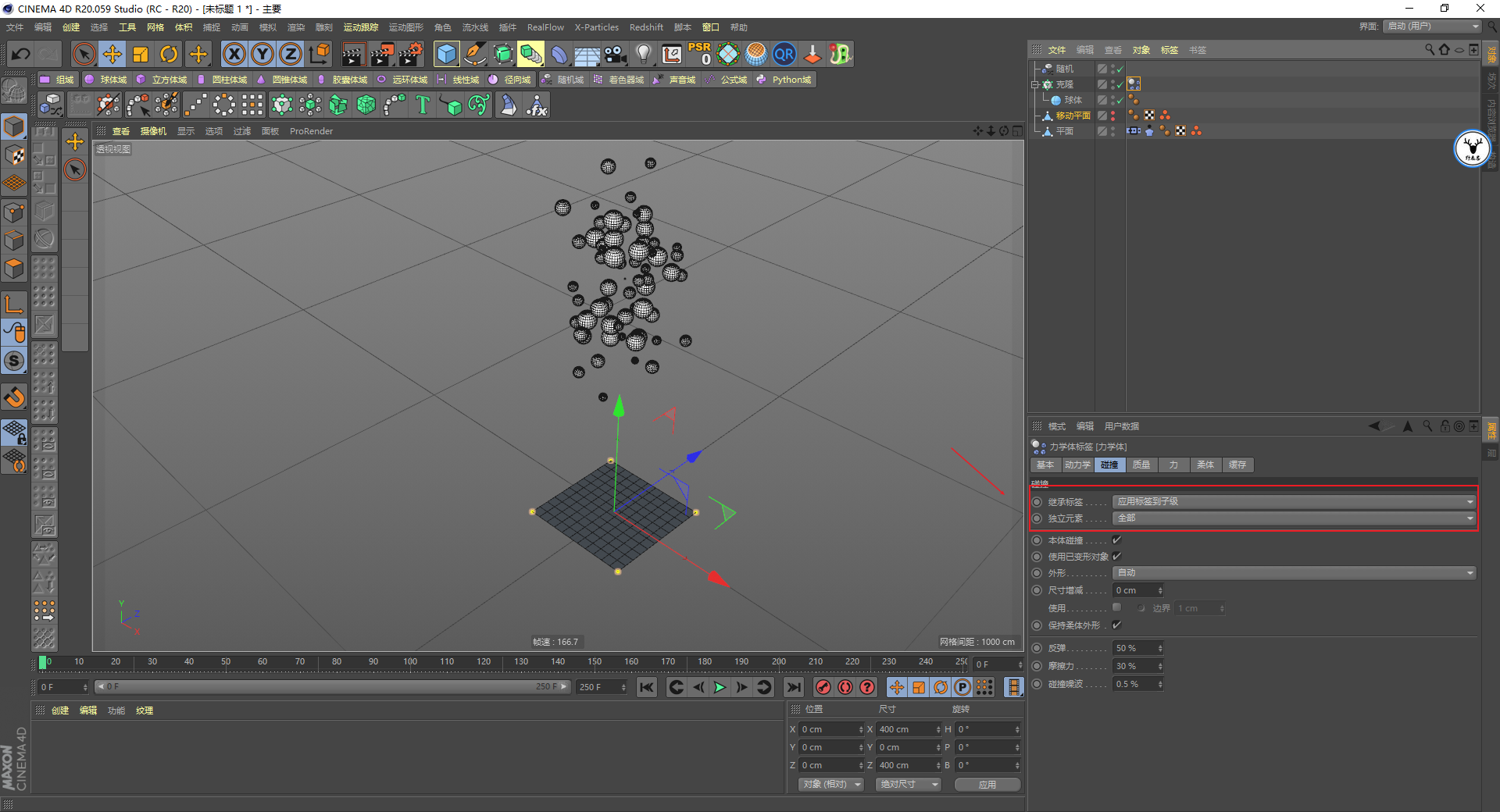Image resolution: width=1500 pixels, height=812 pixels.
Task: Uncheck the 本体碰撞 checkbox
Action: [x=1116, y=540]
